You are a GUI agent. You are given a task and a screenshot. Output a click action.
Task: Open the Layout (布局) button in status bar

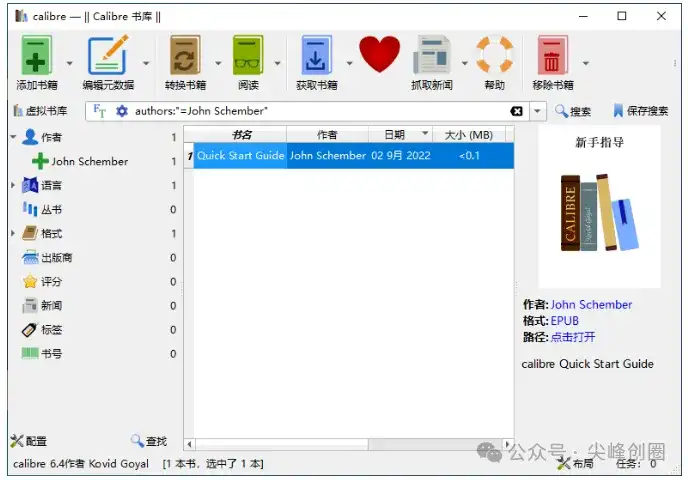tap(575, 463)
